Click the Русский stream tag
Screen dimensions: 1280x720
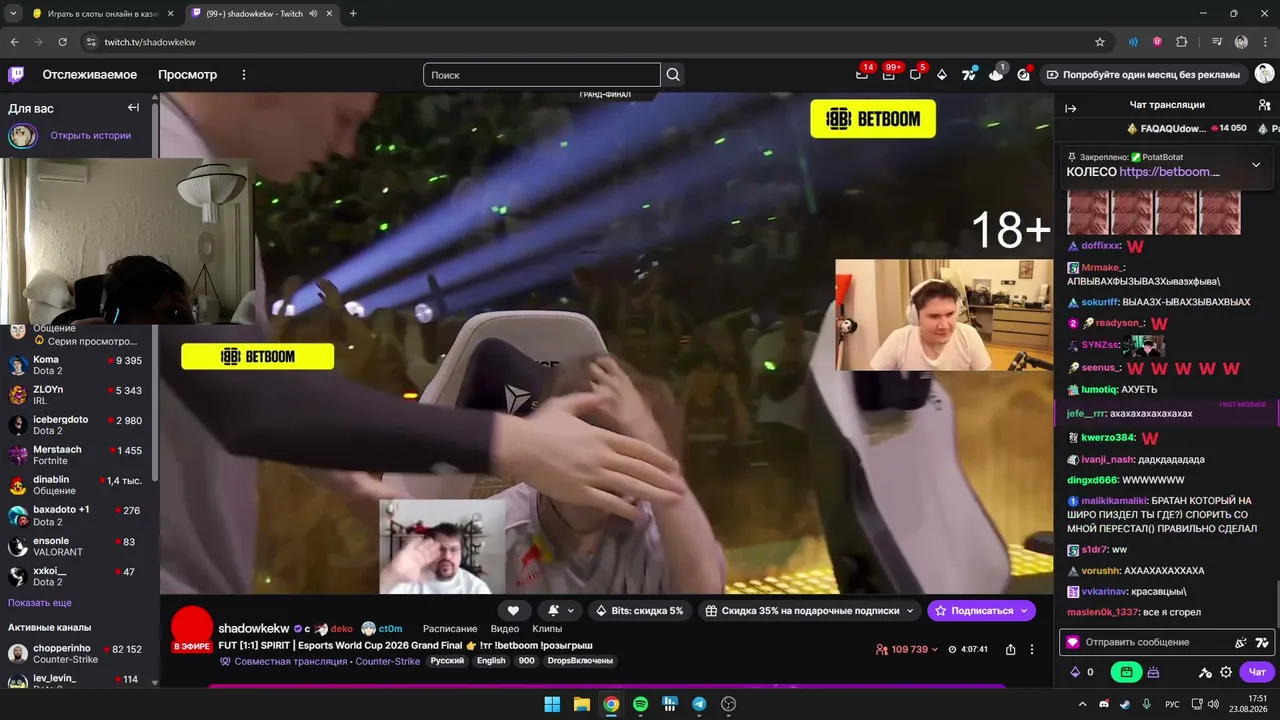point(447,661)
